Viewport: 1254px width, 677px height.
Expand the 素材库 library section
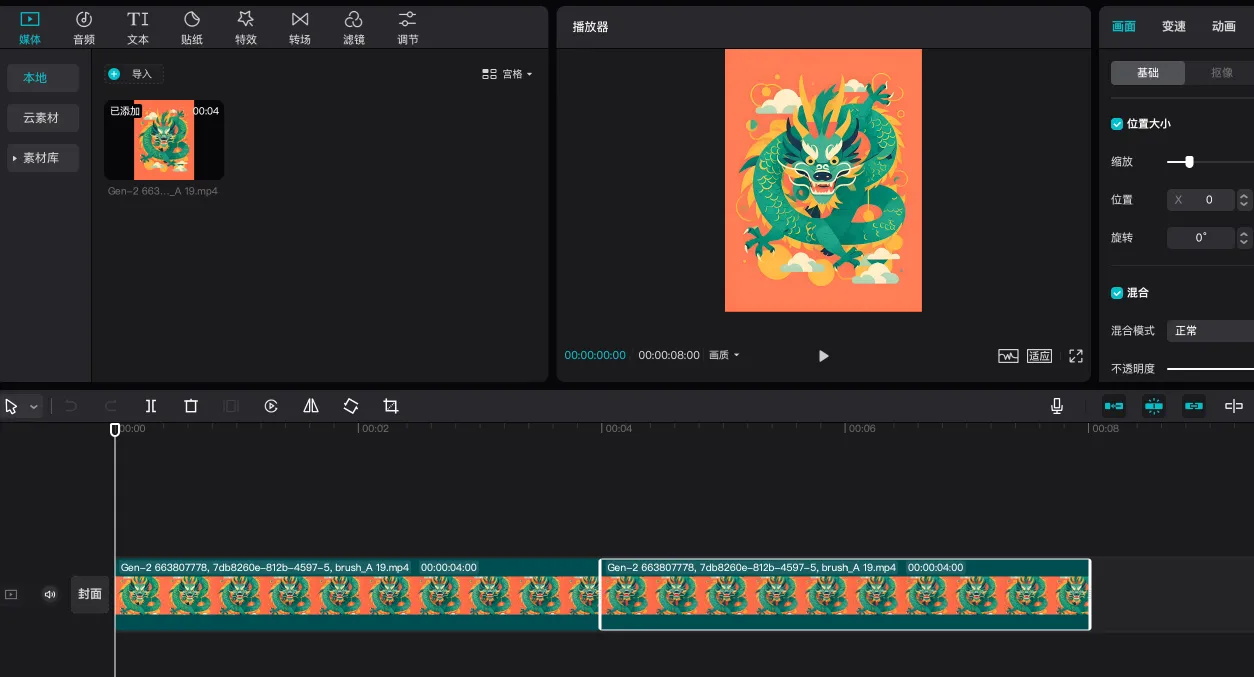click(x=42, y=158)
